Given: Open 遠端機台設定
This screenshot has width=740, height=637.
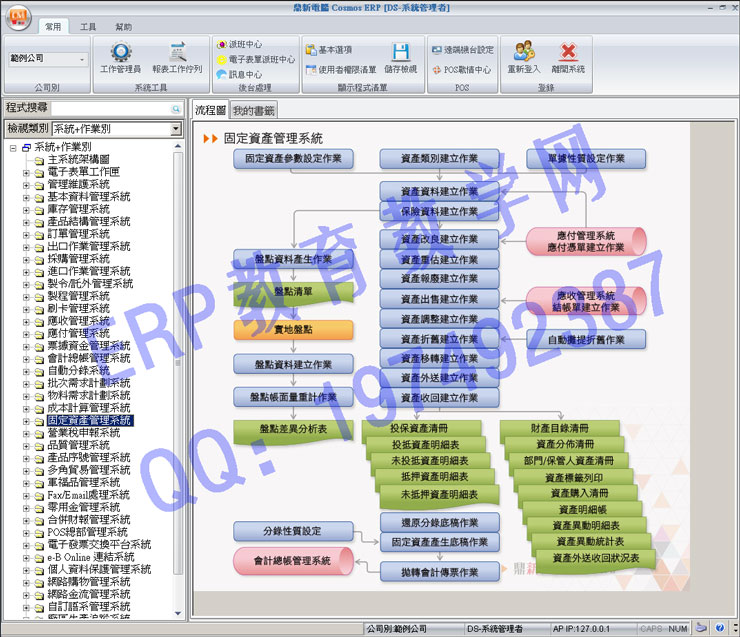Looking at the screenshot, I should tap(462, 50).
